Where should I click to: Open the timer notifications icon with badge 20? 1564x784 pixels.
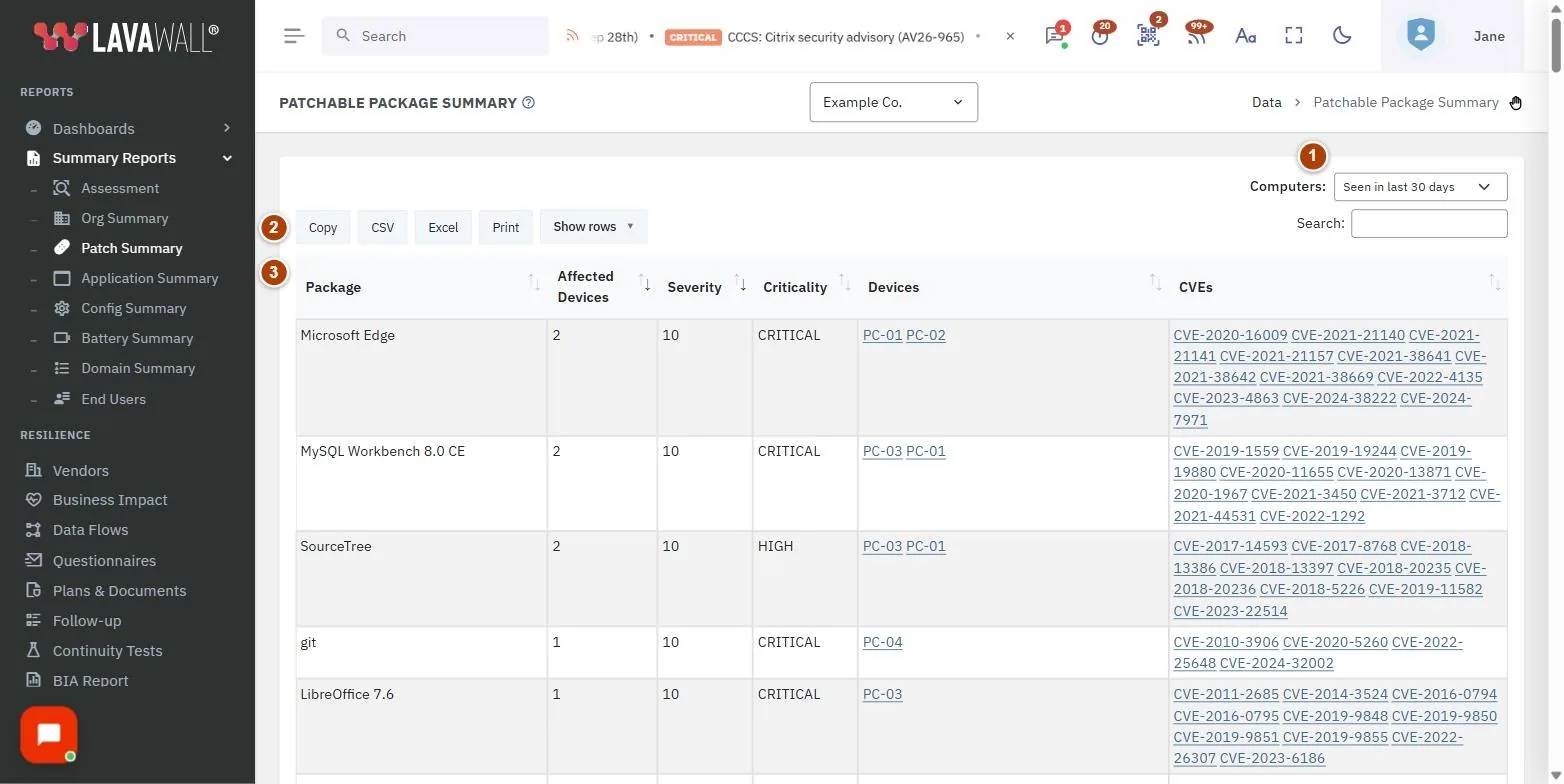pyautogui.click(x=1100, y=36)
